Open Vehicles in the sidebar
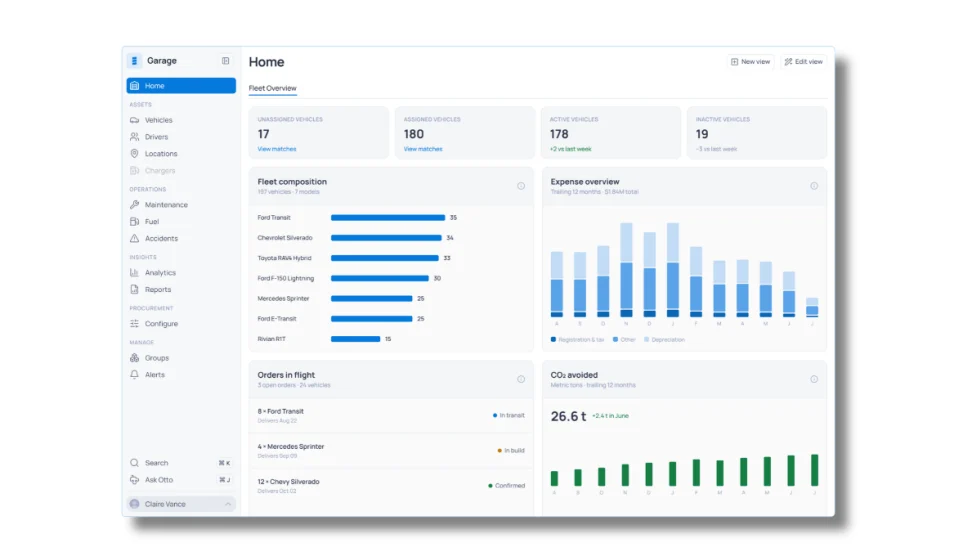The image size is (980, 552). click(x=181, y=120)
